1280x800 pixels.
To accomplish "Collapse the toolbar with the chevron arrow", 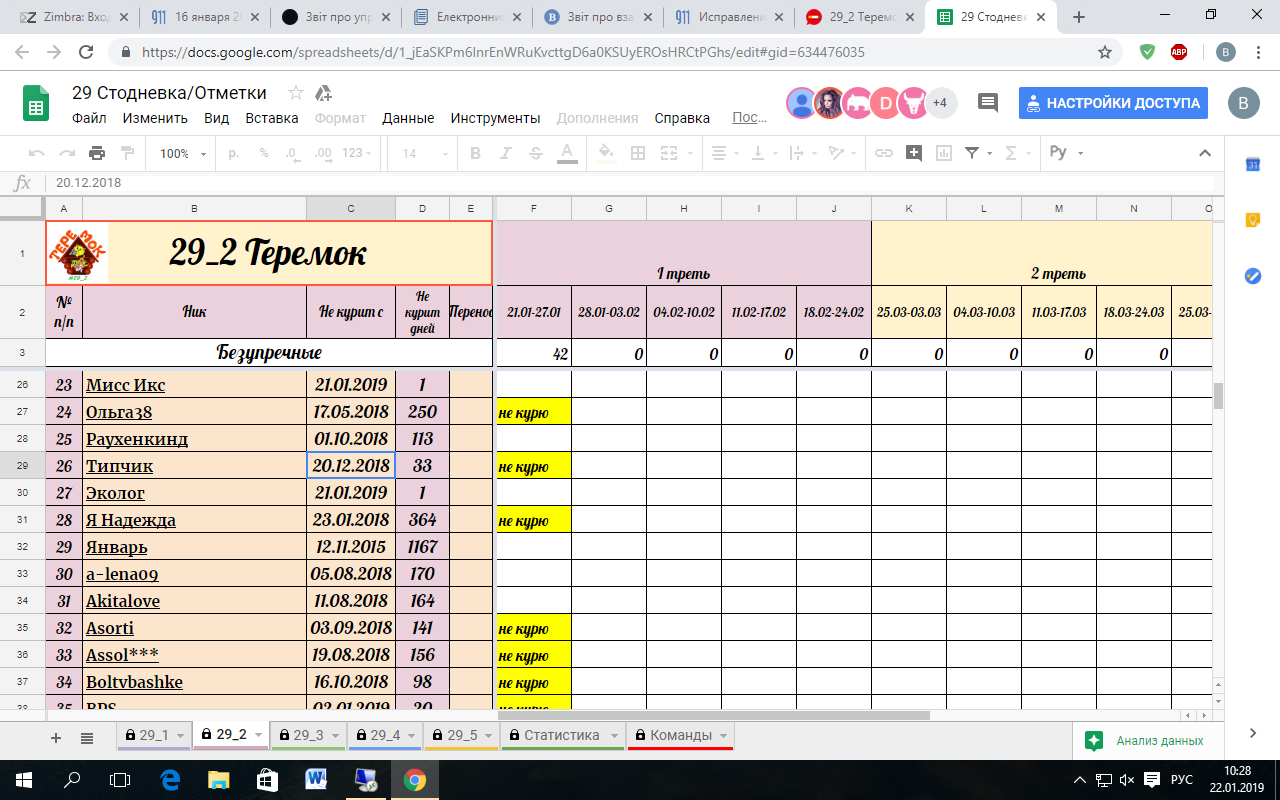I will point(1204,153).
